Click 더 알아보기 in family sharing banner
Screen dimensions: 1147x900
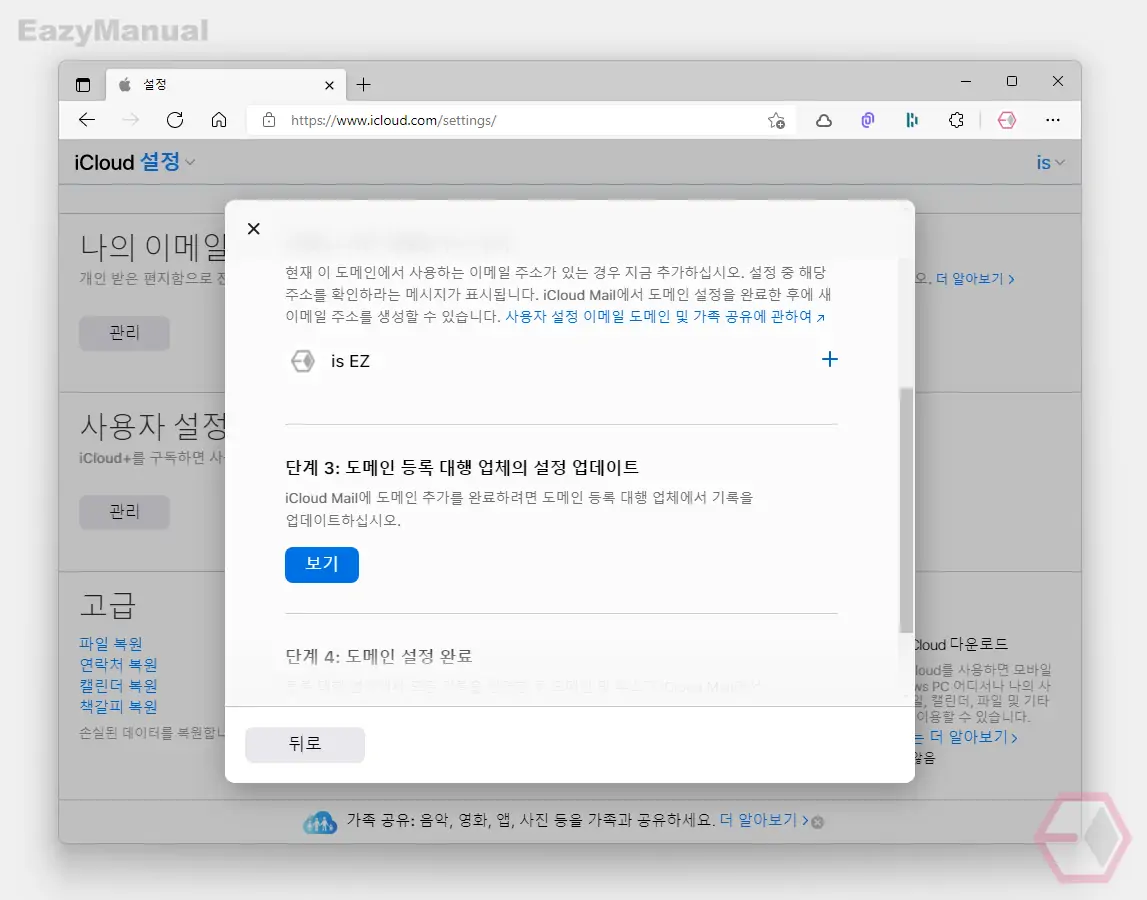point(764,820)
